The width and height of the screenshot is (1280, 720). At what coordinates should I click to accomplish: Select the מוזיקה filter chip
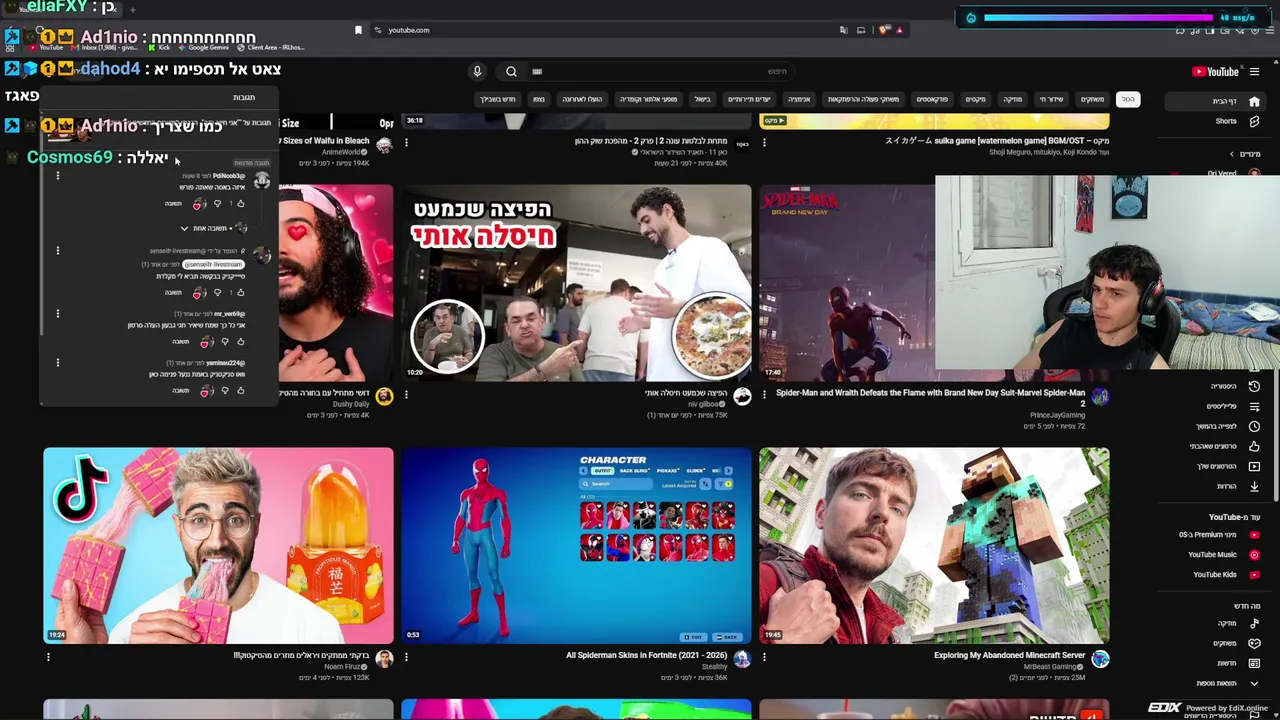pyautogui.click(x=1012, y=99)
